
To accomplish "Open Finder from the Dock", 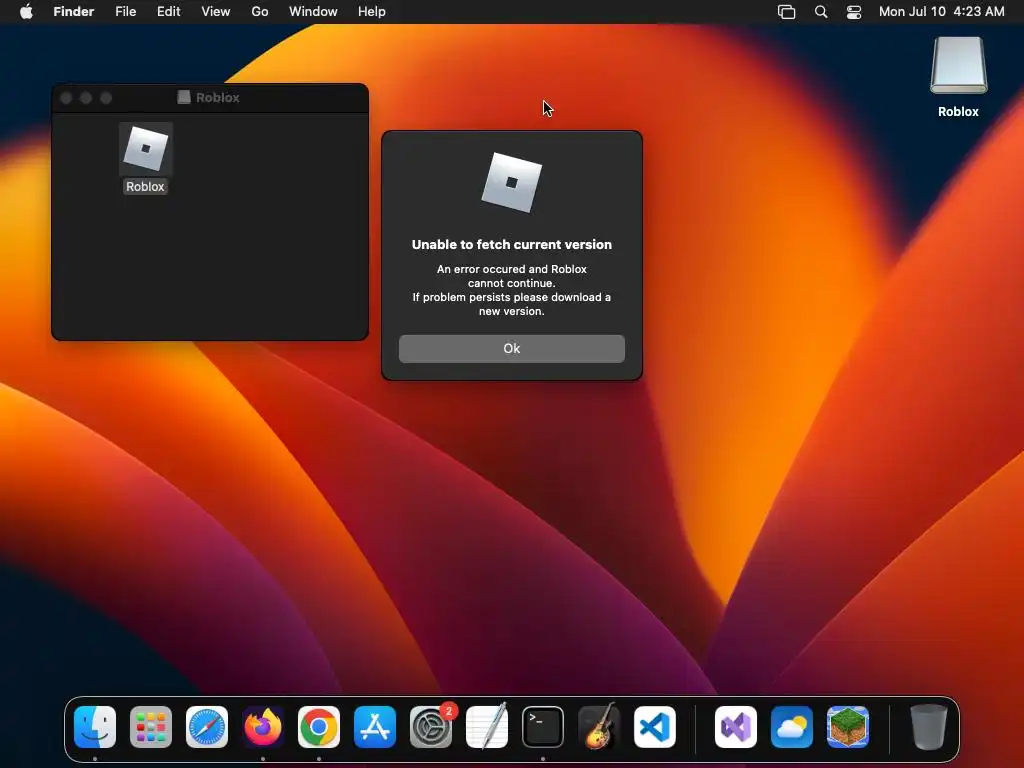I will 95,727.
